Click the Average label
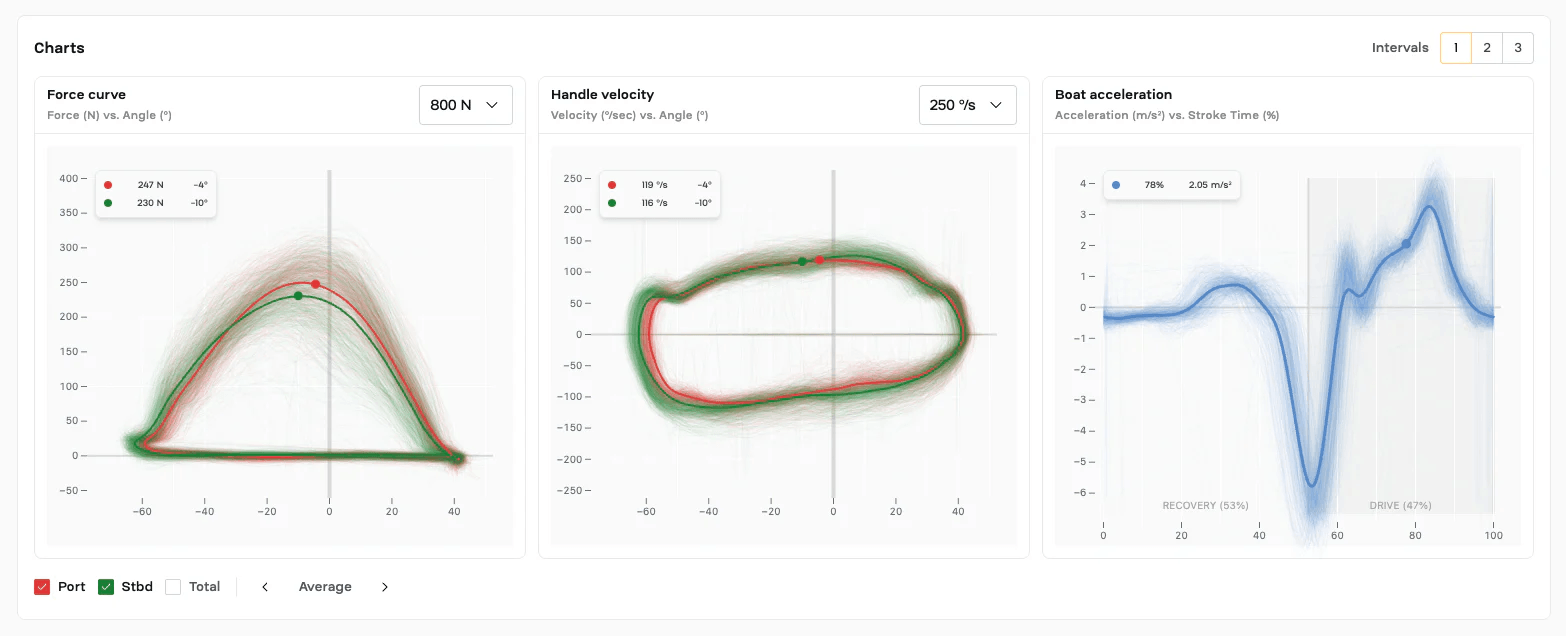 [x=325, y=587]
